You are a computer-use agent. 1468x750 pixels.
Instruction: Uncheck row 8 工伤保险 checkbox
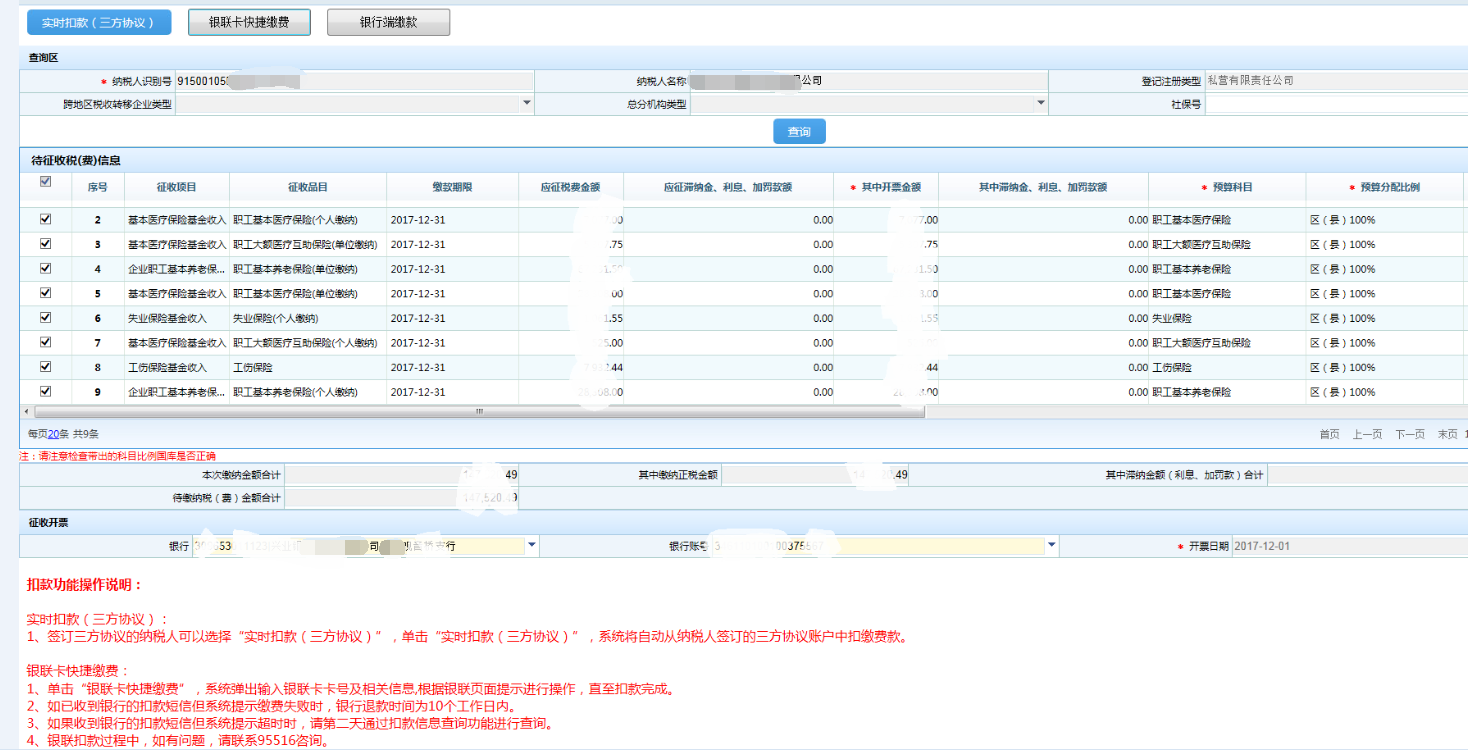(45, 367)
